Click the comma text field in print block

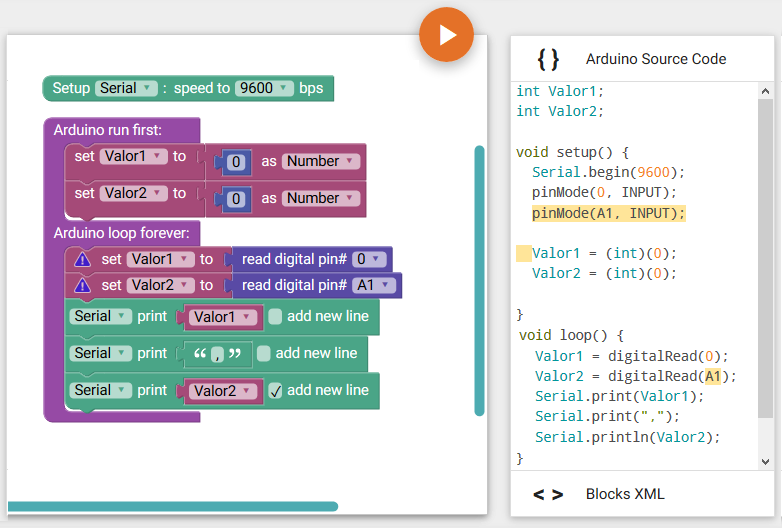tap(217, 354)
